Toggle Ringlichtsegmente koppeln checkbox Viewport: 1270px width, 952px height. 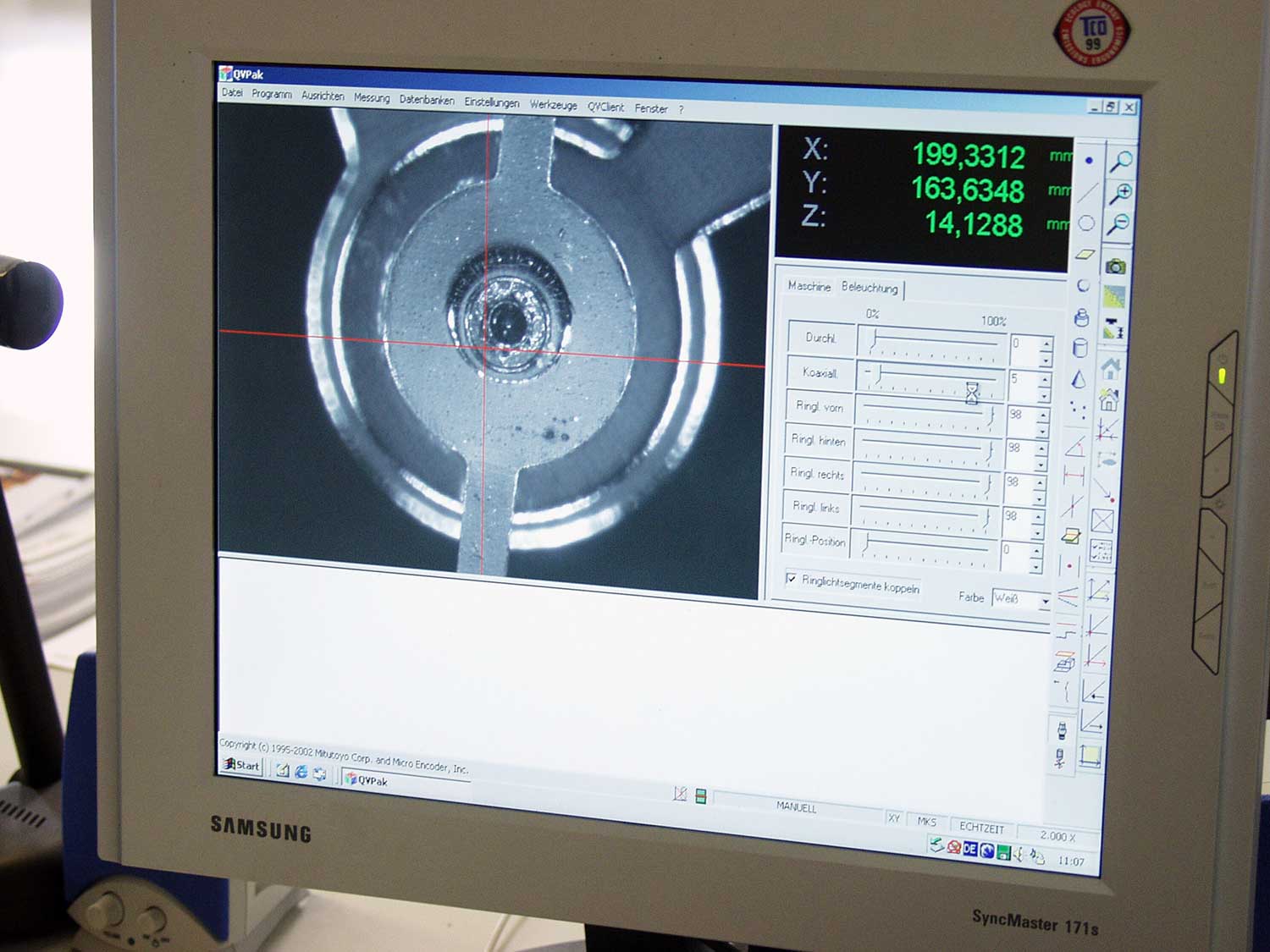pyautogui.click(x=791, y=579)
